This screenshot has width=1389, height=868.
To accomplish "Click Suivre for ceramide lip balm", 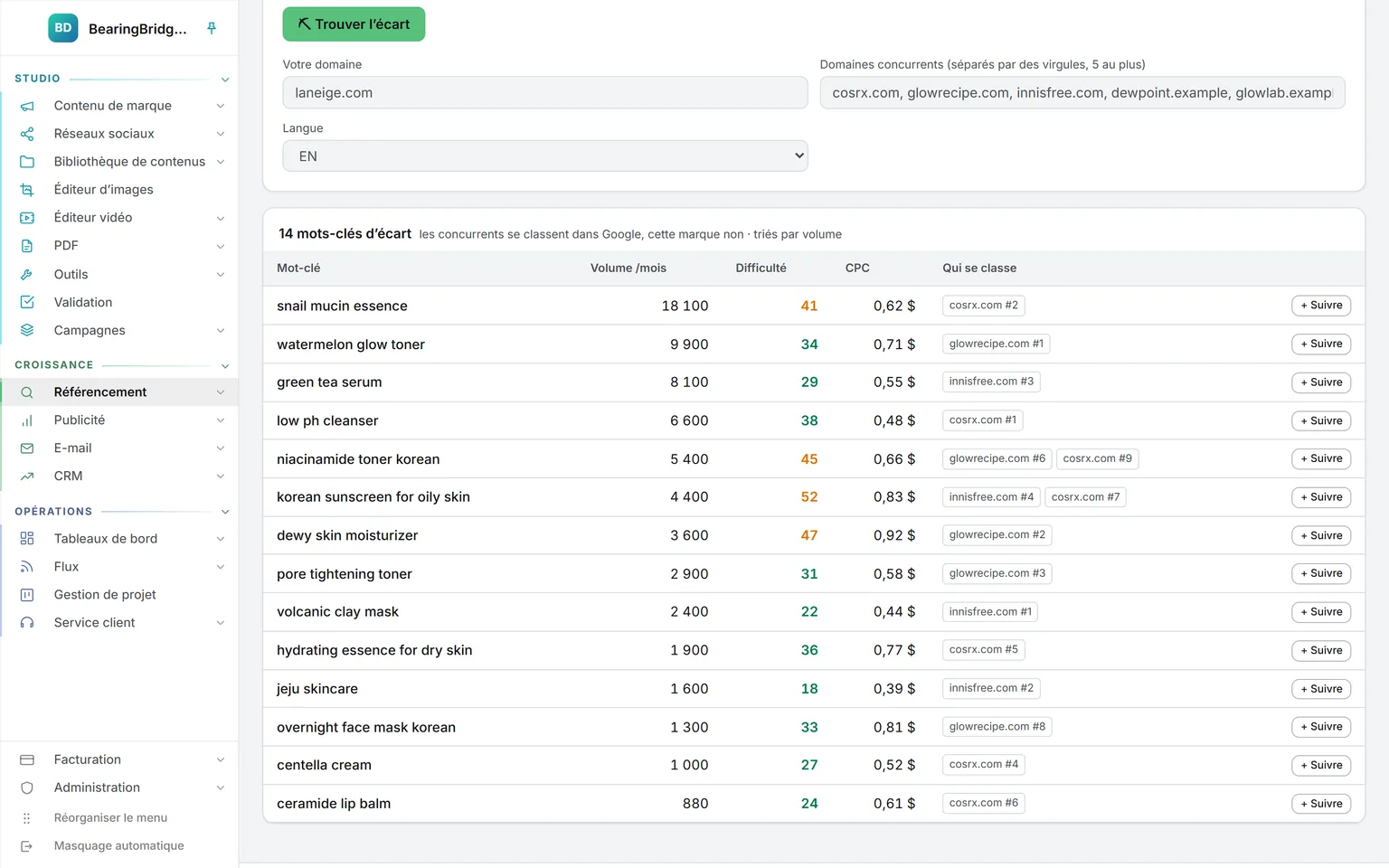I will coord(1321,804).
